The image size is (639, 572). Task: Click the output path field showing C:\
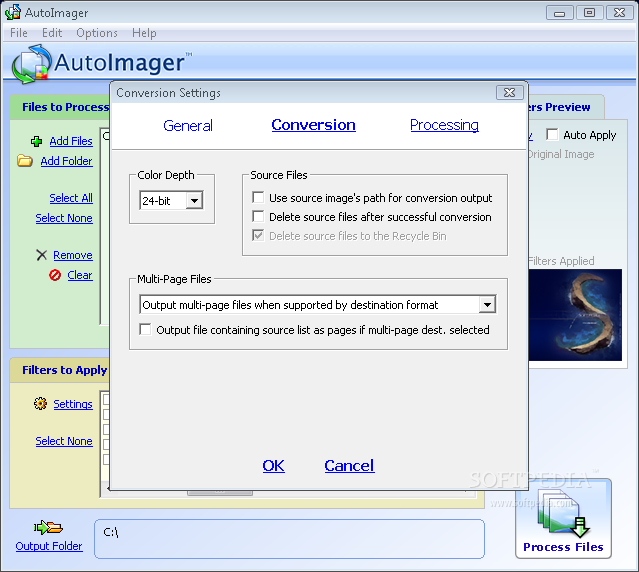coord(289,539)
